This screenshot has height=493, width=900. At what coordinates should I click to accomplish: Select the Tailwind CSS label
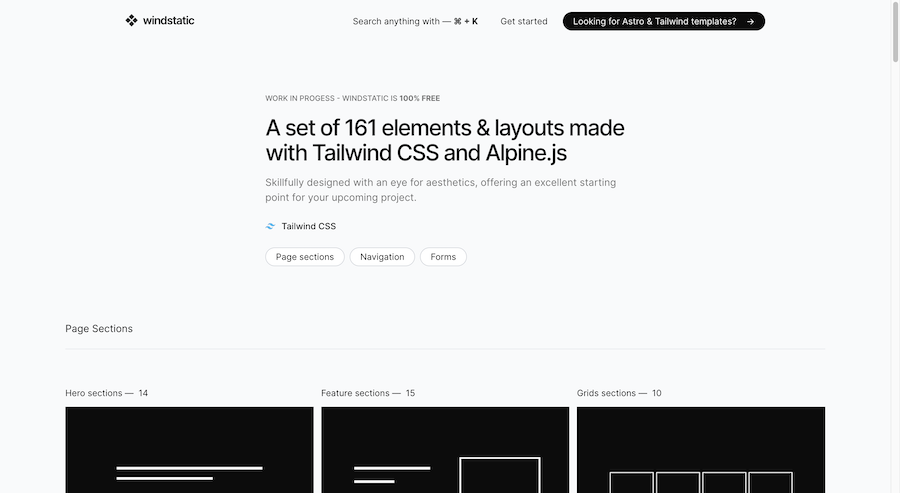(x=309, y=226)
